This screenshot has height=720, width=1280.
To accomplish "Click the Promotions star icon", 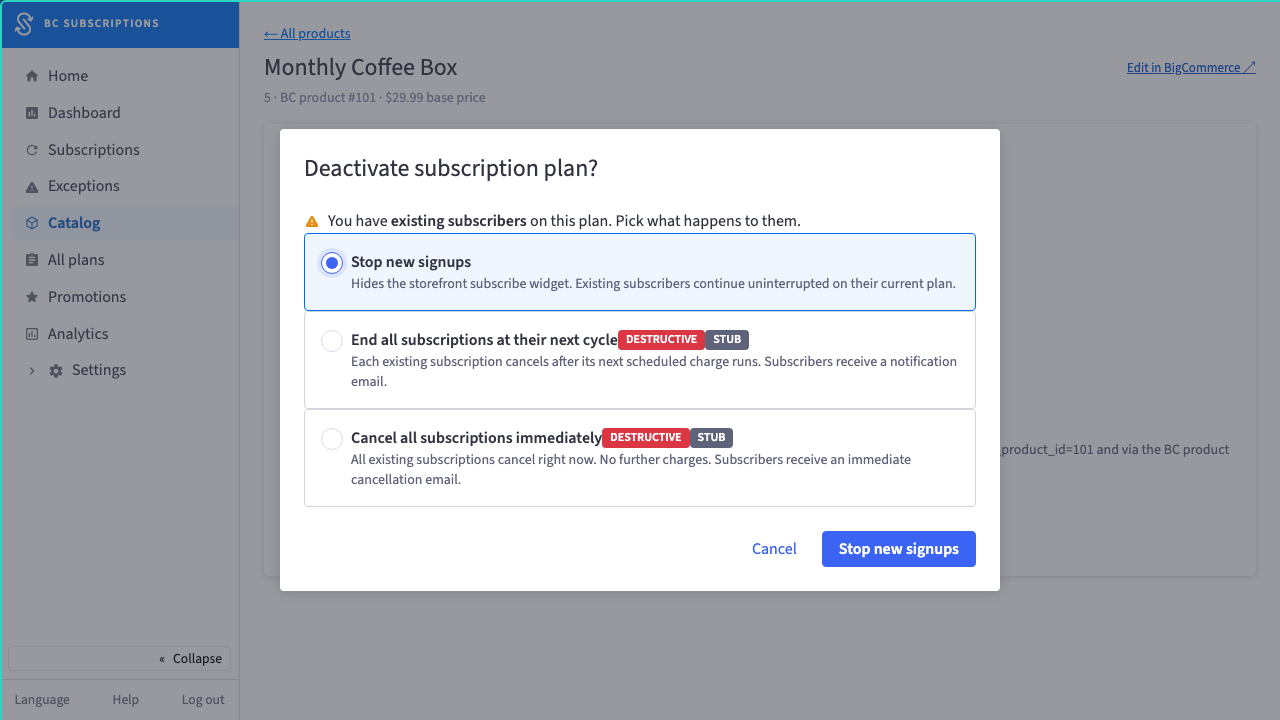I will tap(32, 297).
